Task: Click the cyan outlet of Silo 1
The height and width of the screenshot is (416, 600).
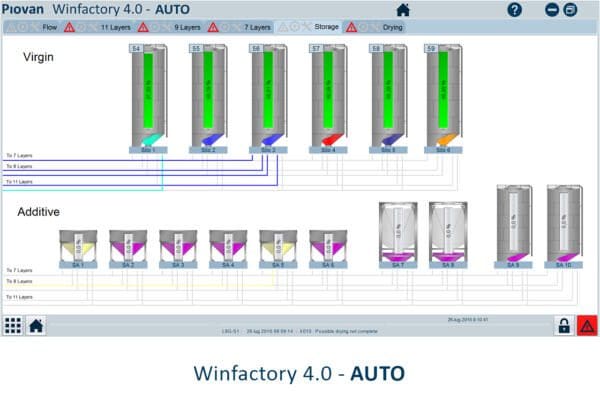Action: tap(153, 139)
